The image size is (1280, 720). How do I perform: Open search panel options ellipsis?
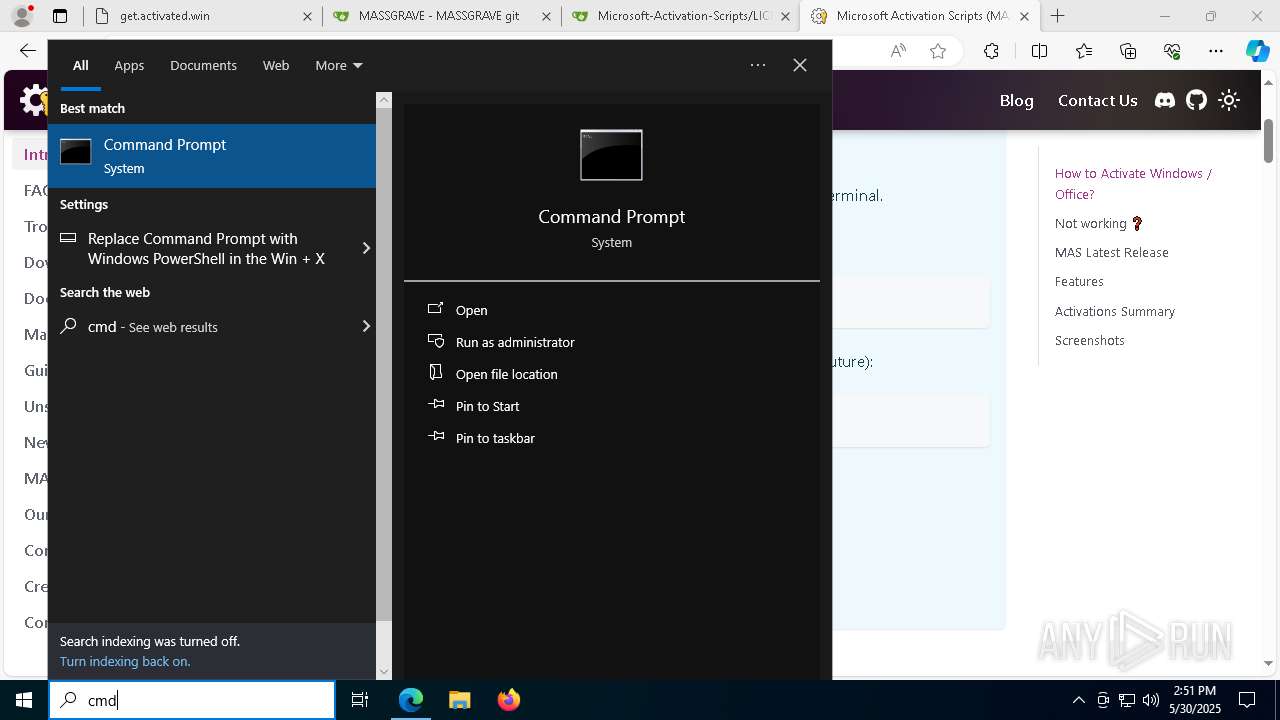(758, 65)
